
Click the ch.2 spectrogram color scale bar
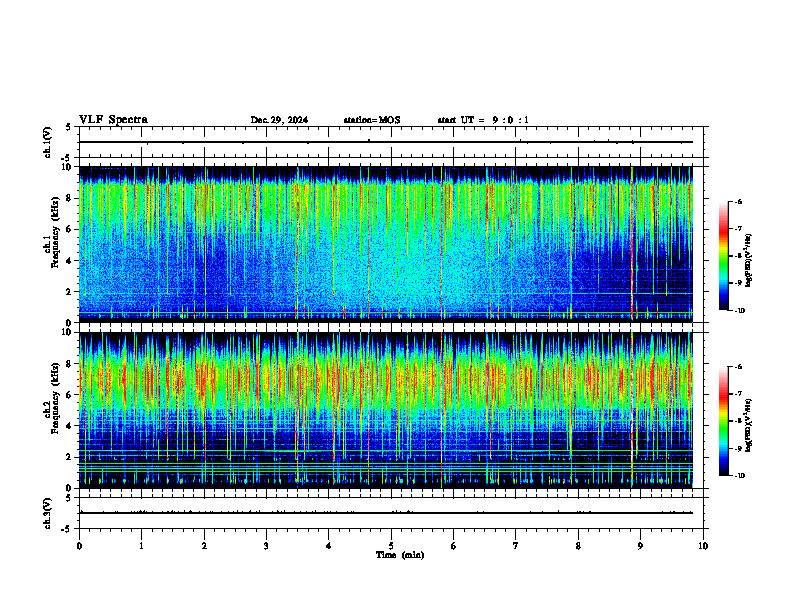click(723, 421)
